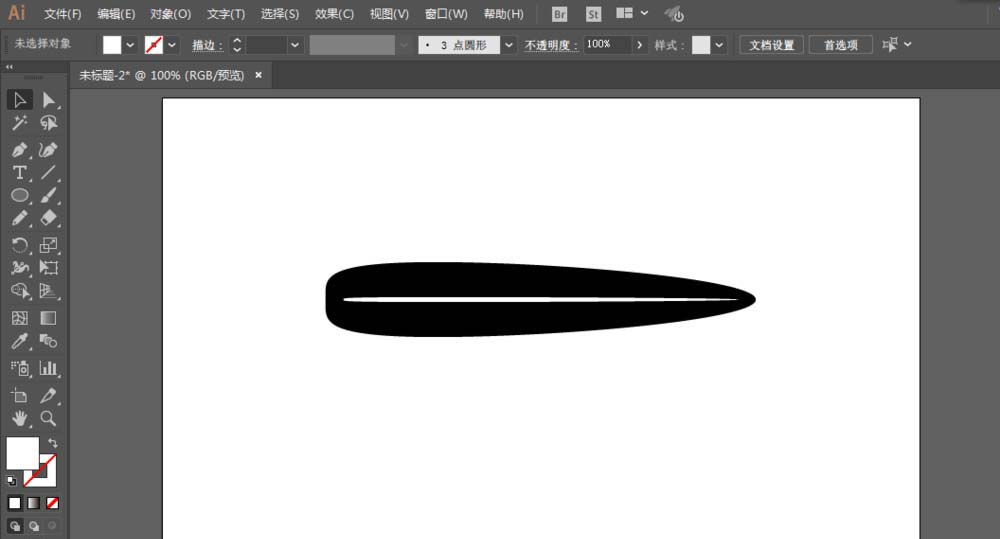Select the Zoom magnifier tool
The image size is (1000, 539).
coord(48,418)
